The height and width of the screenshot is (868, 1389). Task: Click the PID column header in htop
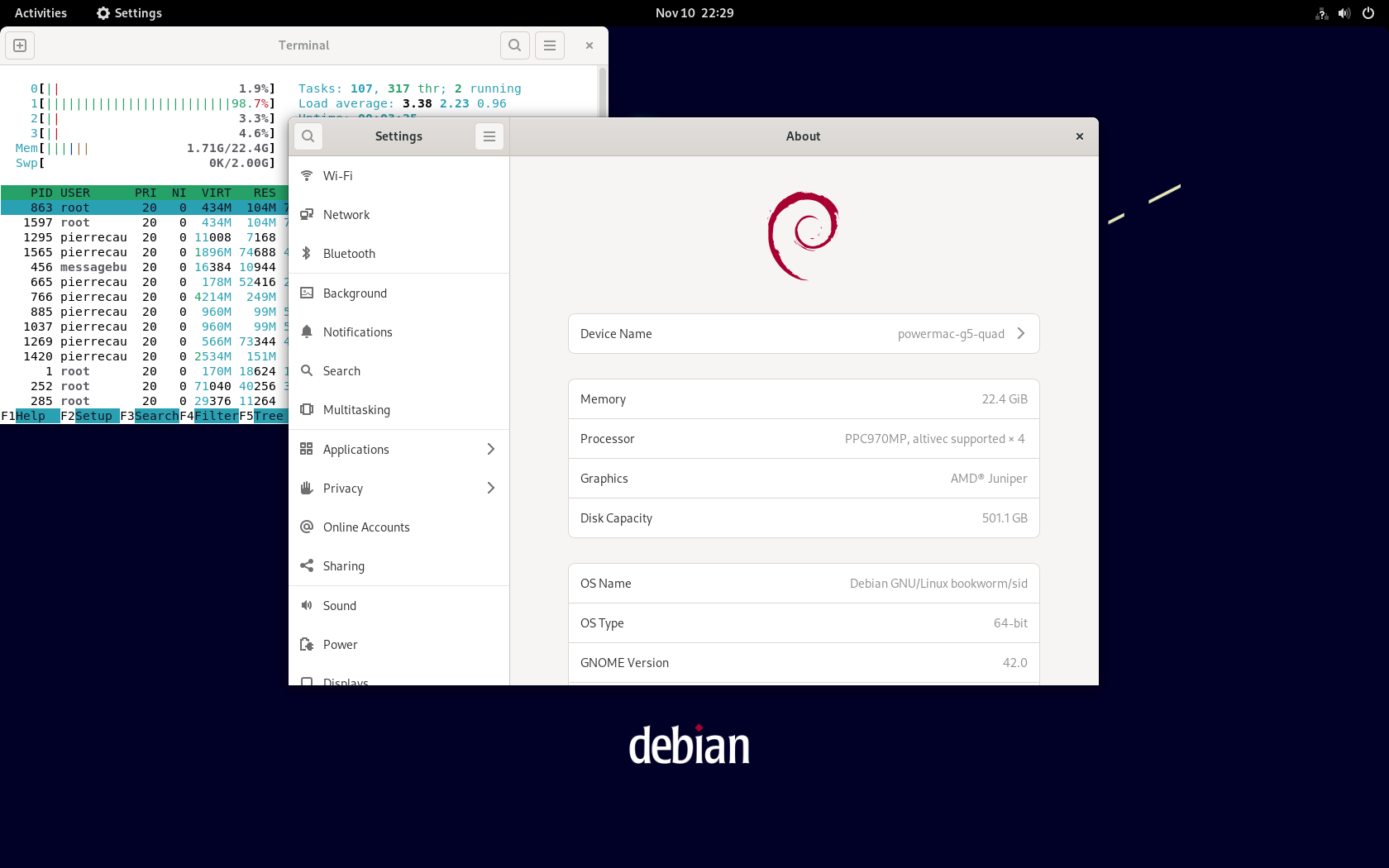41,193
